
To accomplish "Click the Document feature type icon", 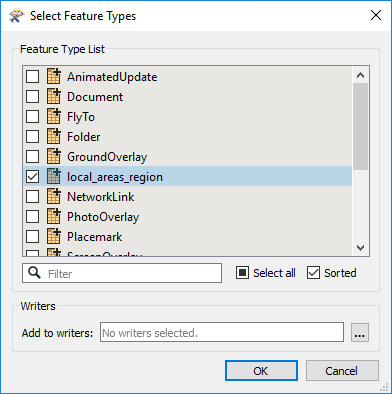I will 54,96.
